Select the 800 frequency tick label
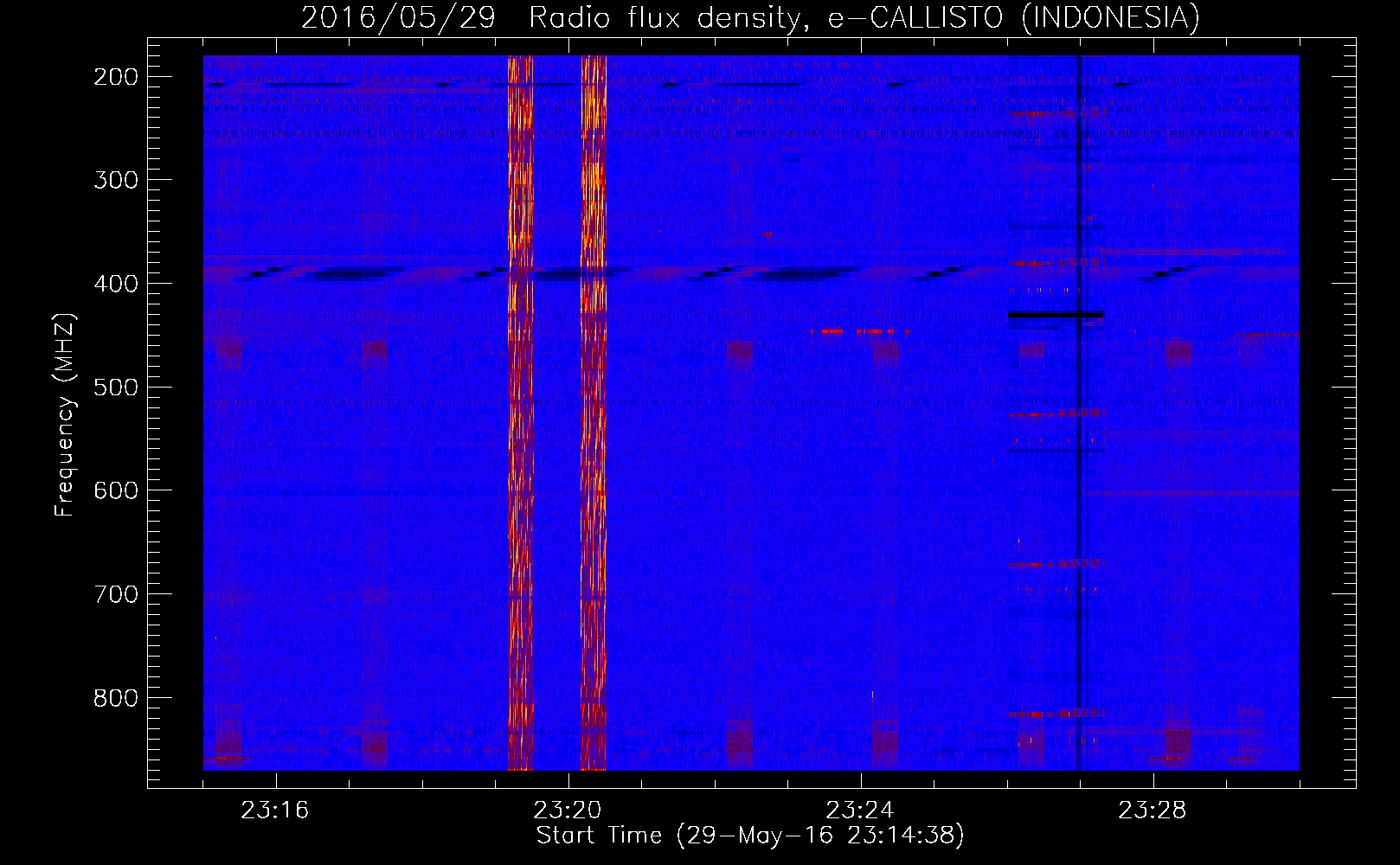1400x865 pixels. [116, 697]
